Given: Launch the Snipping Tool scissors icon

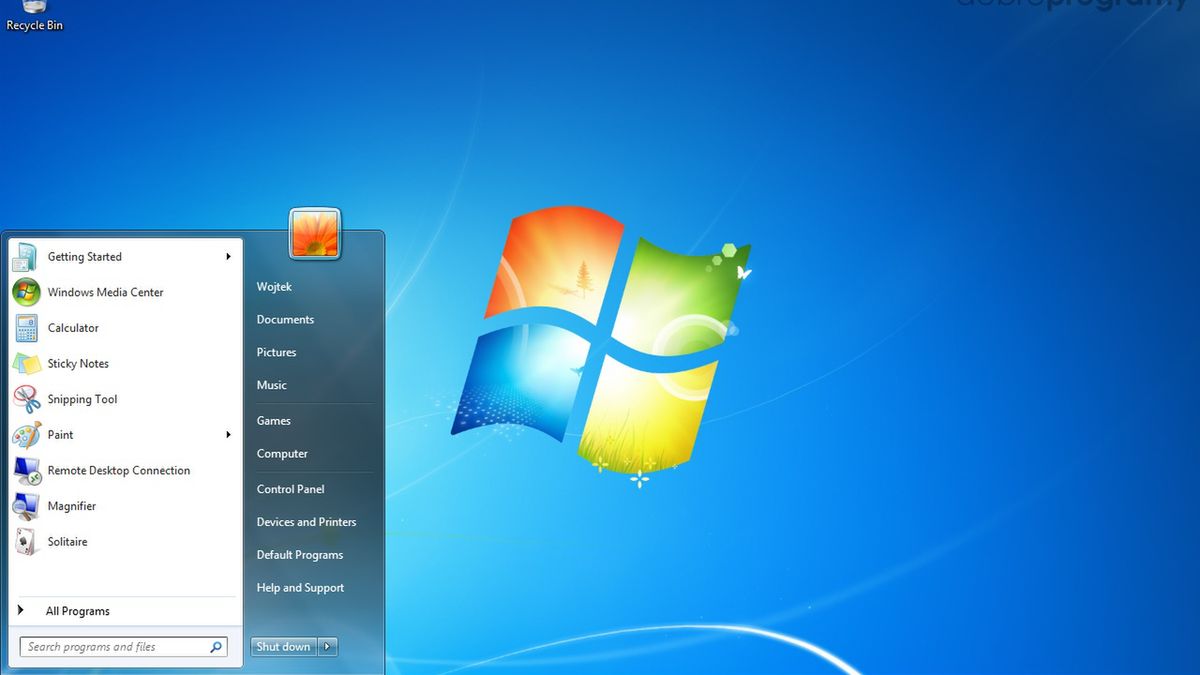Looking at the screenshot, I should [x=25, y=399].
